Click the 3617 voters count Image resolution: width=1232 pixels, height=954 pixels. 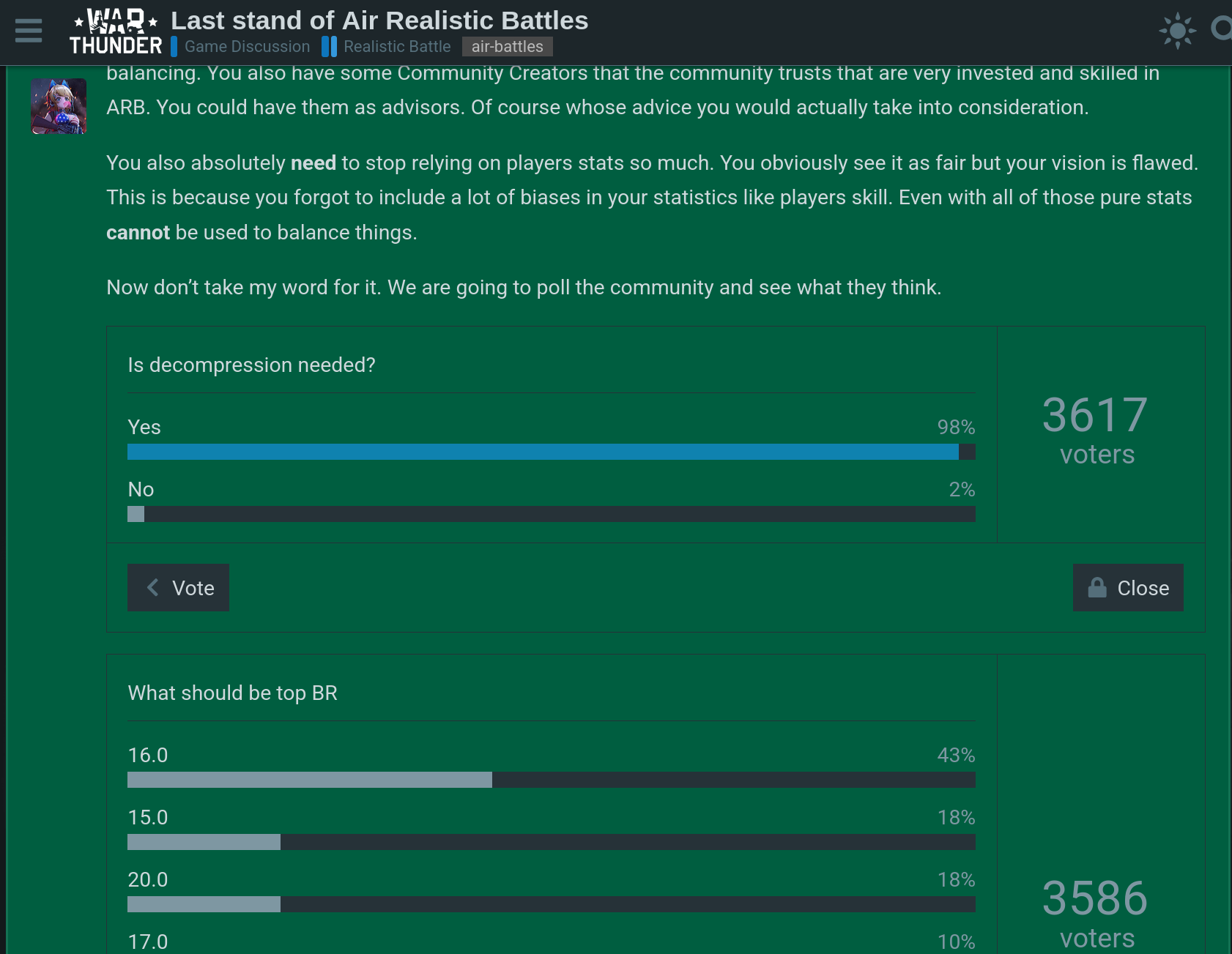[x=1095, y=430]
